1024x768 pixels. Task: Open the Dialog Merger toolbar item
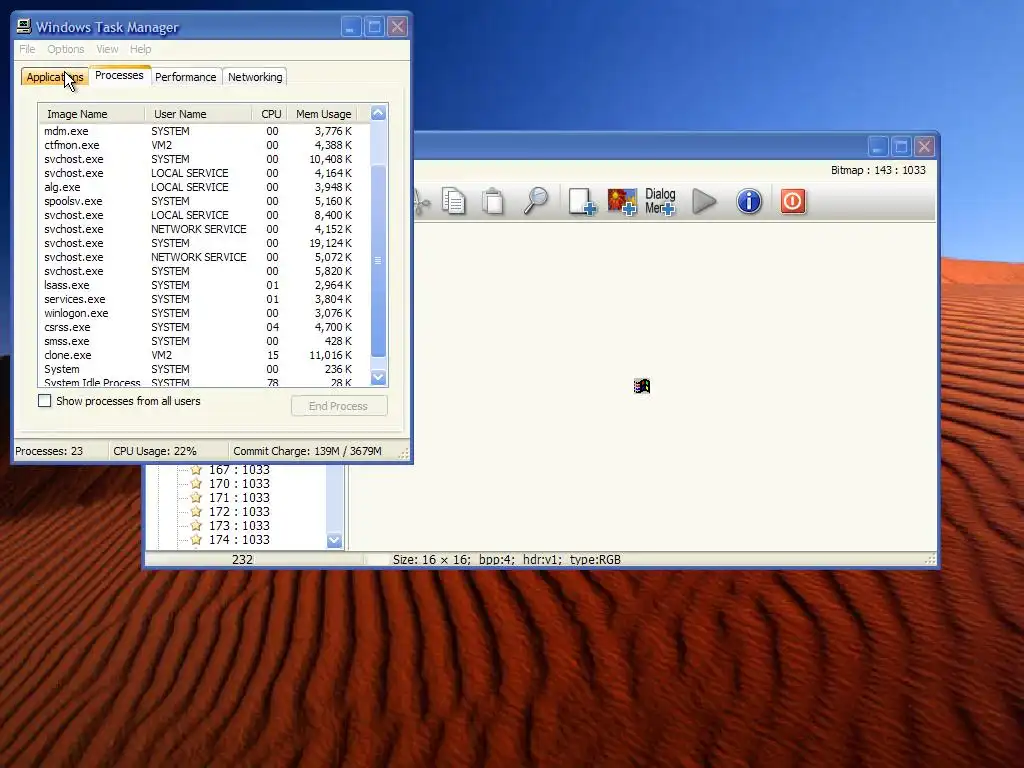tap(660, 201)
